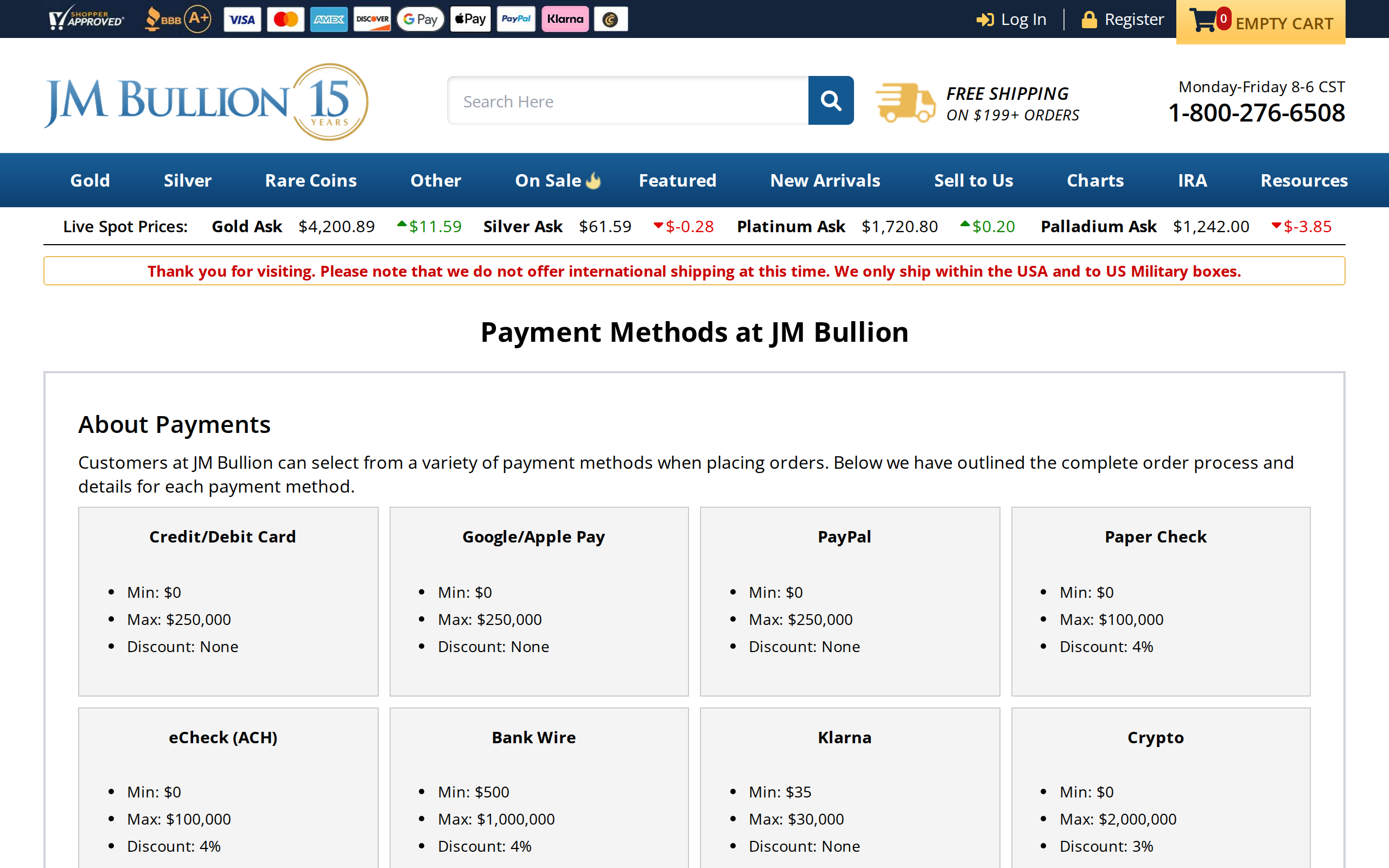Click the Google Pay icon
This screenshot has height=868, width=1389.
pos(420,20)
